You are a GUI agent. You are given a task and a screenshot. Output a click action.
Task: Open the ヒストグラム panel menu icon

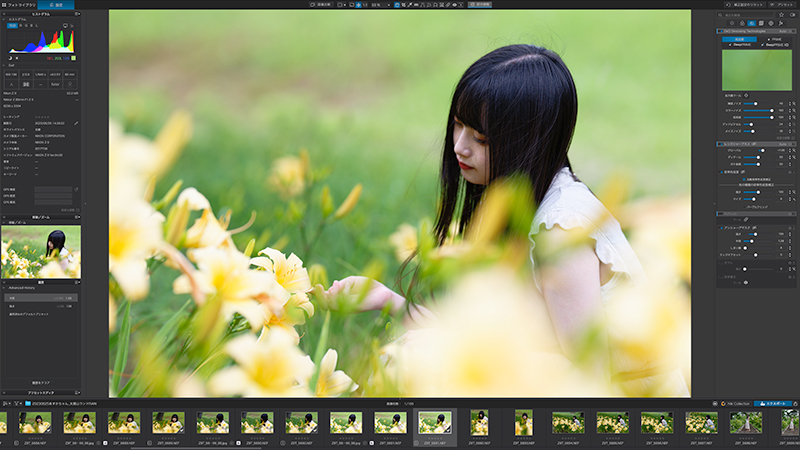pyautogui.click(x=77, y=14)
